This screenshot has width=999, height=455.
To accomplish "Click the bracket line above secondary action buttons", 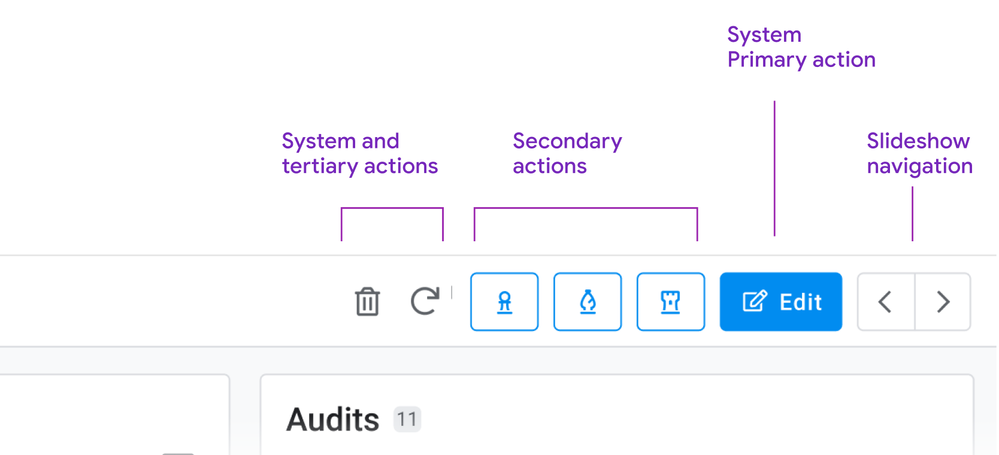I will click(x=586, y=208).
